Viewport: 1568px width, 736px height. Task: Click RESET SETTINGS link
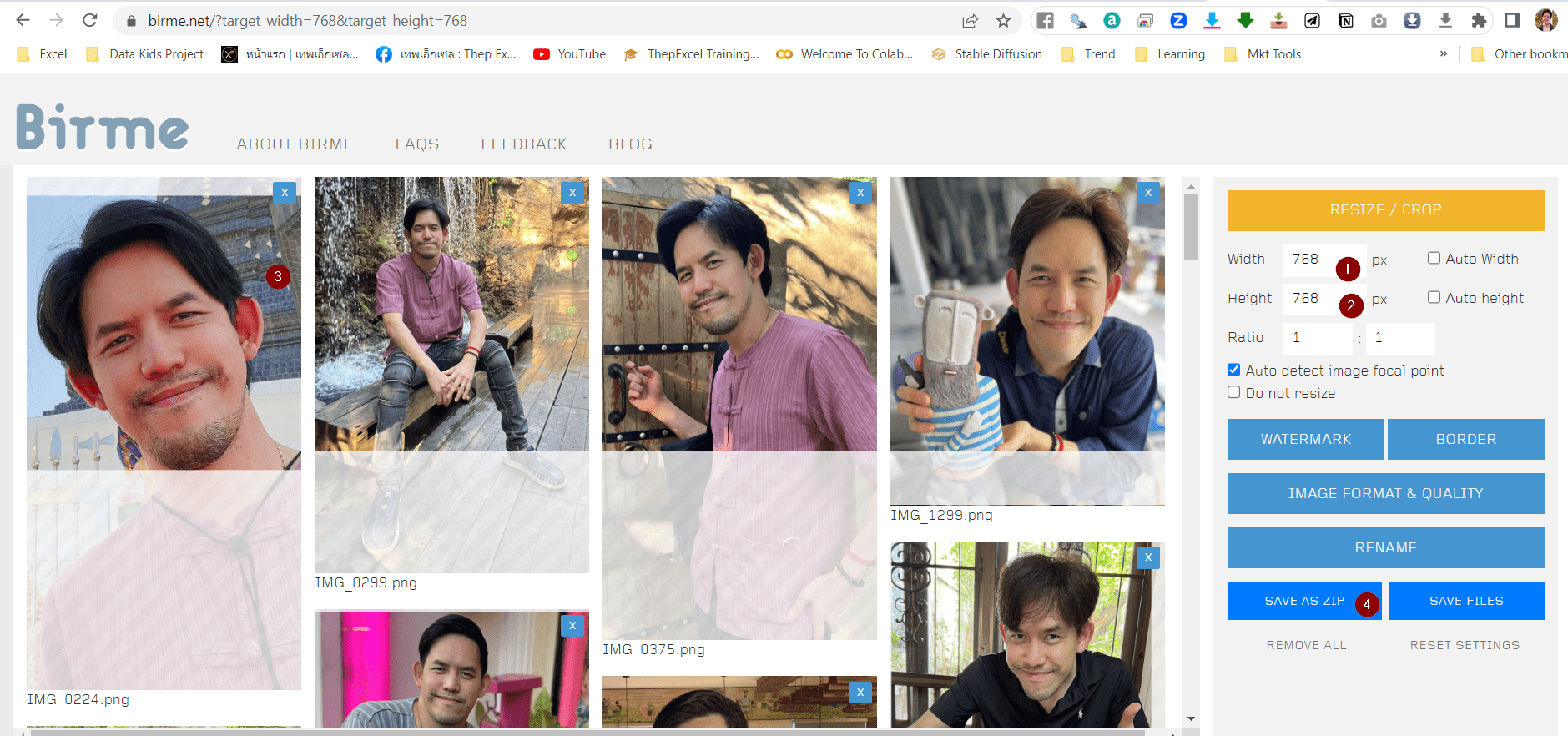pos(1465,645)
